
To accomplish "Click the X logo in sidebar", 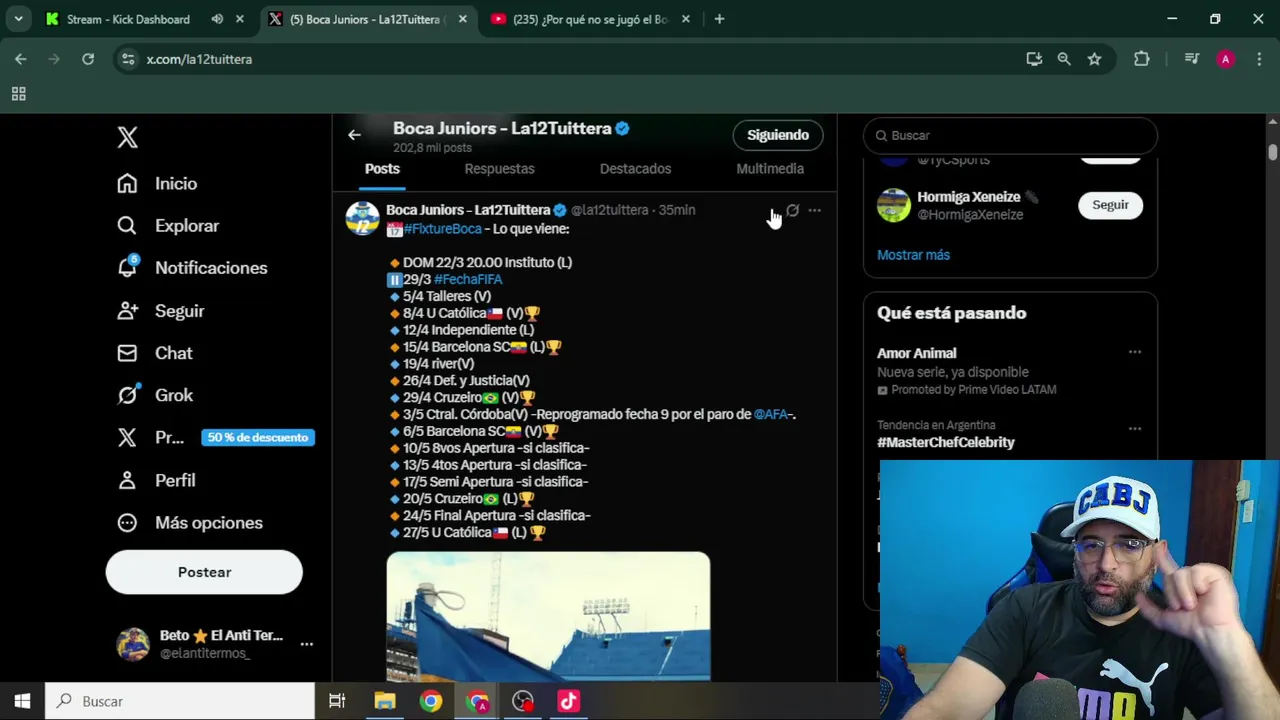I will 127,137.
